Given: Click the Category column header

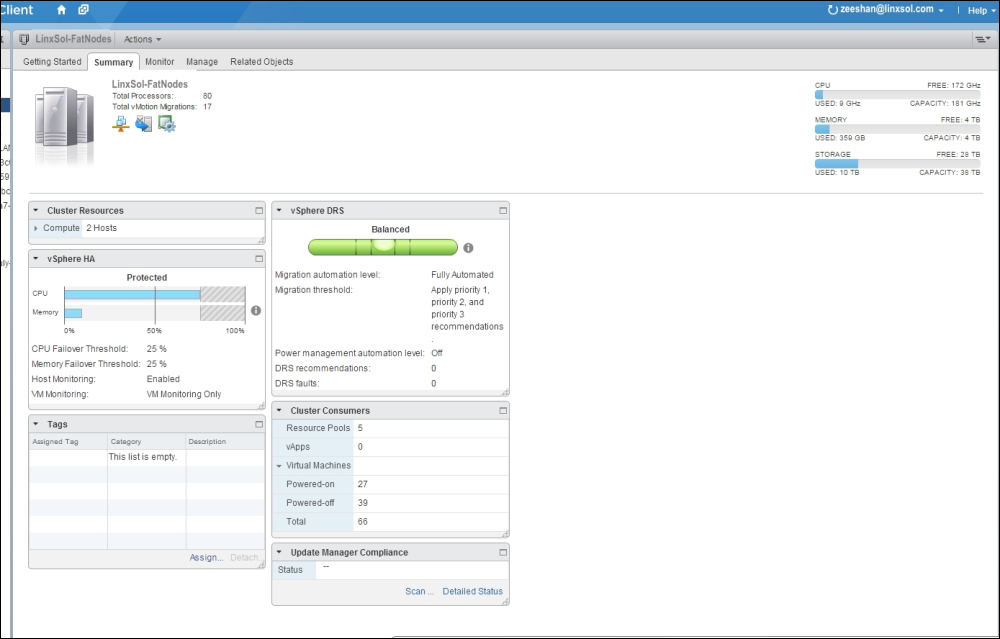Looking at the screenshot, I should click(x=147, y=441).
